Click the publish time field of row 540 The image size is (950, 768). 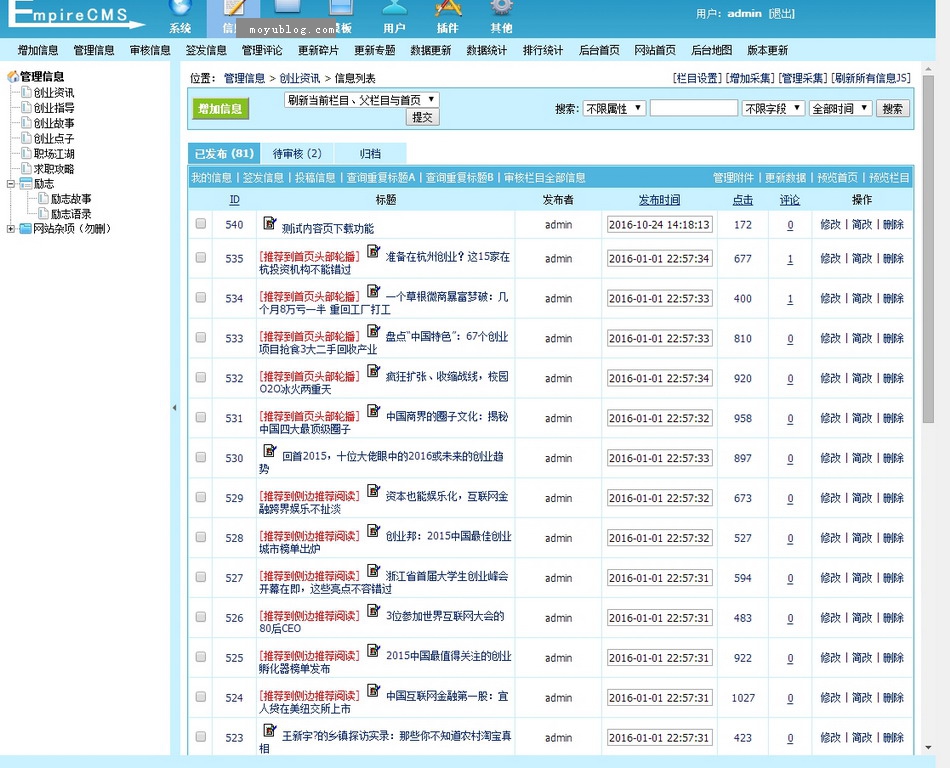point(659,225)
